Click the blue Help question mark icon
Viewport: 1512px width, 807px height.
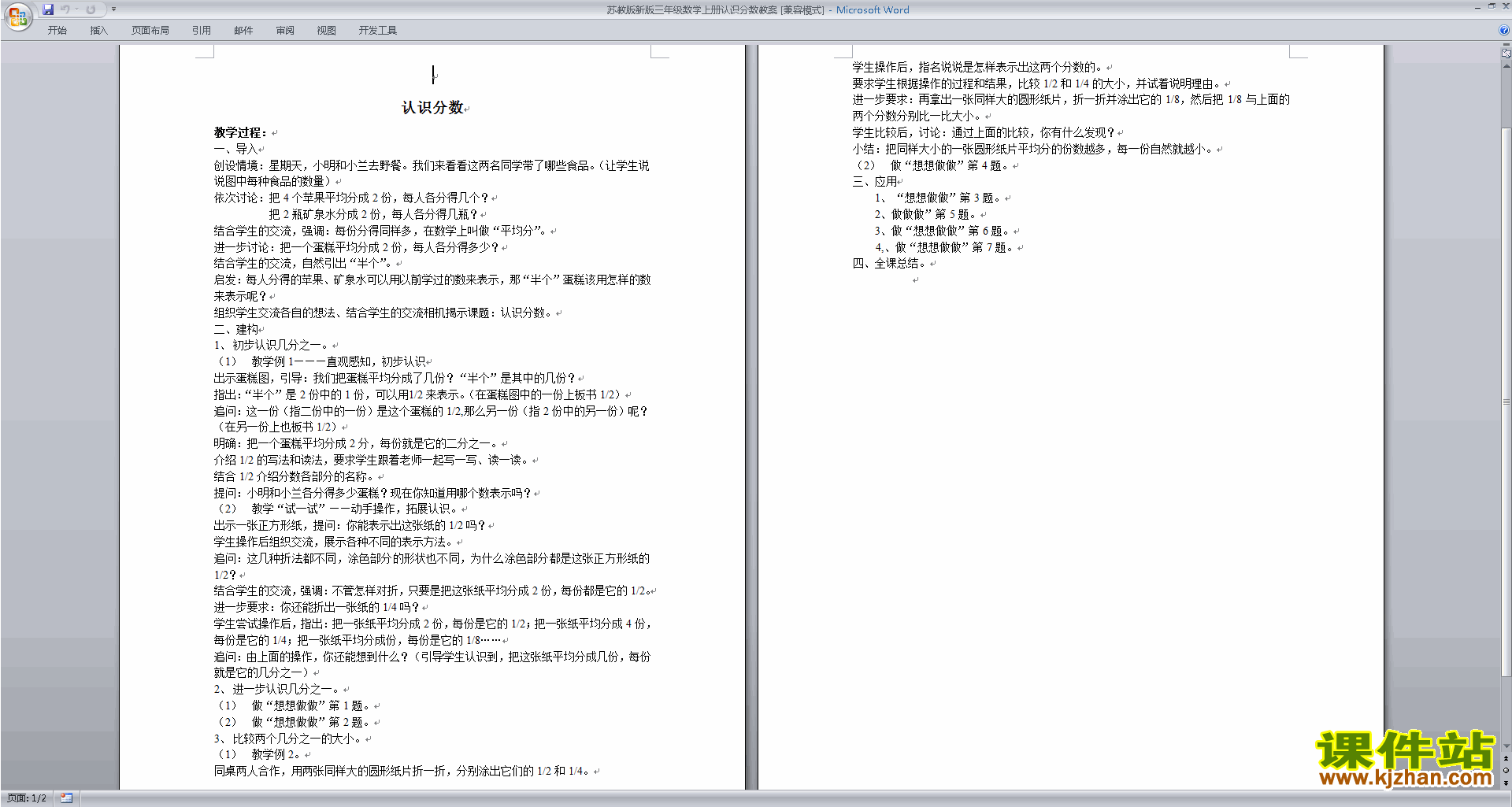(x=1504, y=30)
